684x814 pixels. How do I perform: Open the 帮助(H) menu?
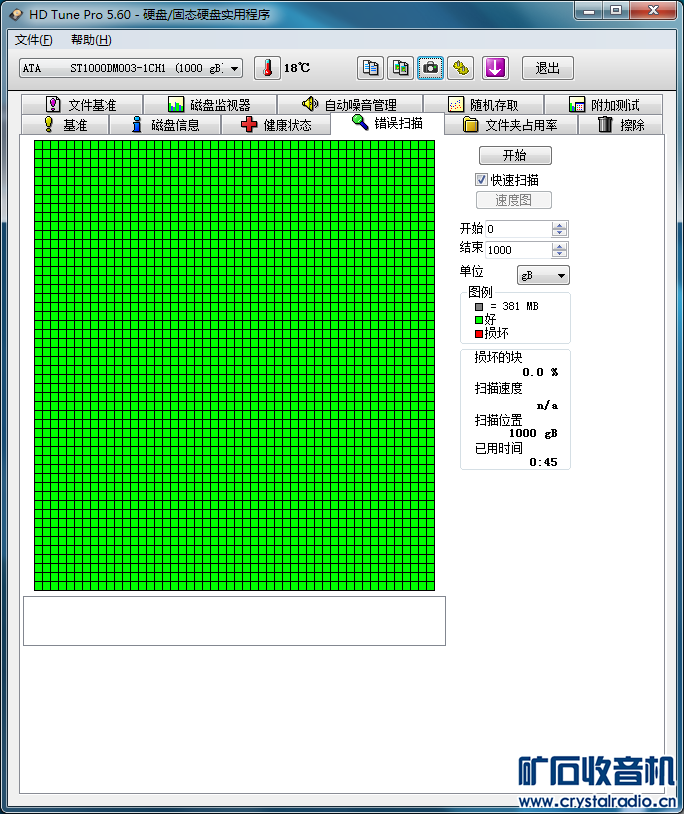[x=91, y=40]
